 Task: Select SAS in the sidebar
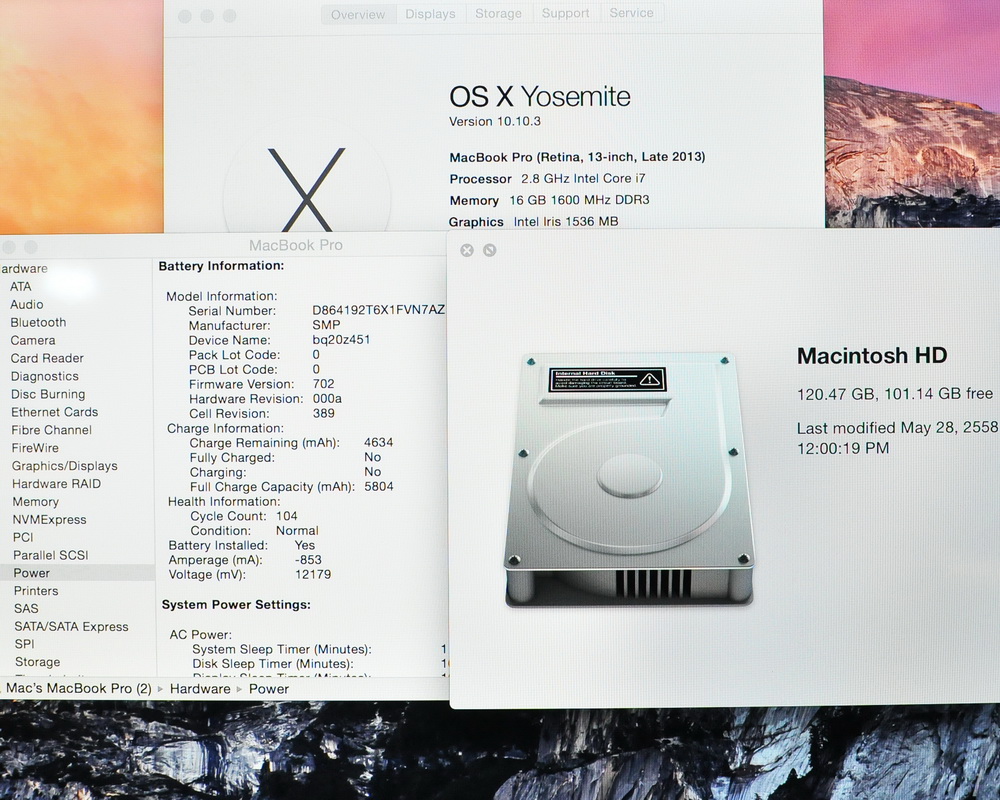coord(26,609)
